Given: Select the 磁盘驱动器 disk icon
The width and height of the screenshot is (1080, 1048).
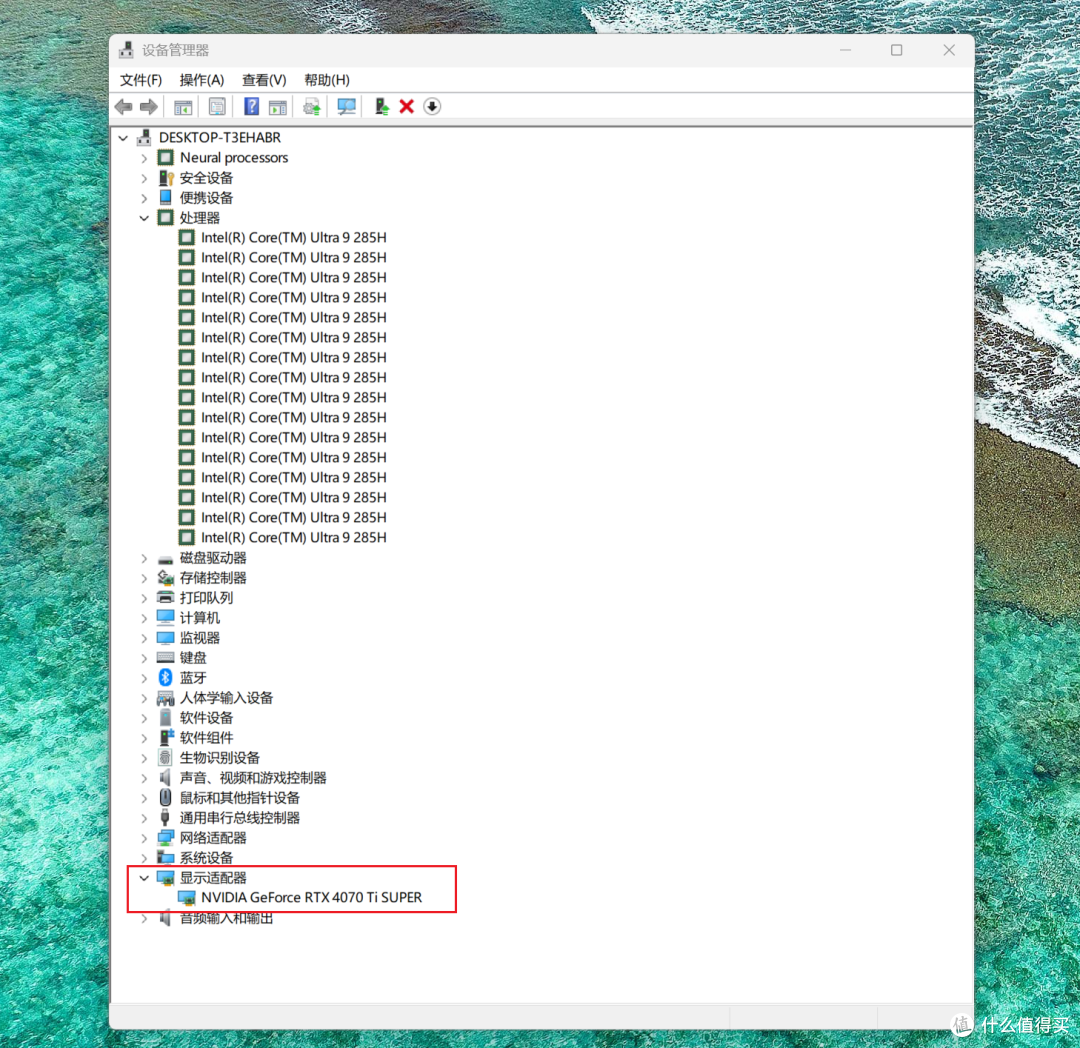Looking at the screenshot, I should [x=165, y=558].
